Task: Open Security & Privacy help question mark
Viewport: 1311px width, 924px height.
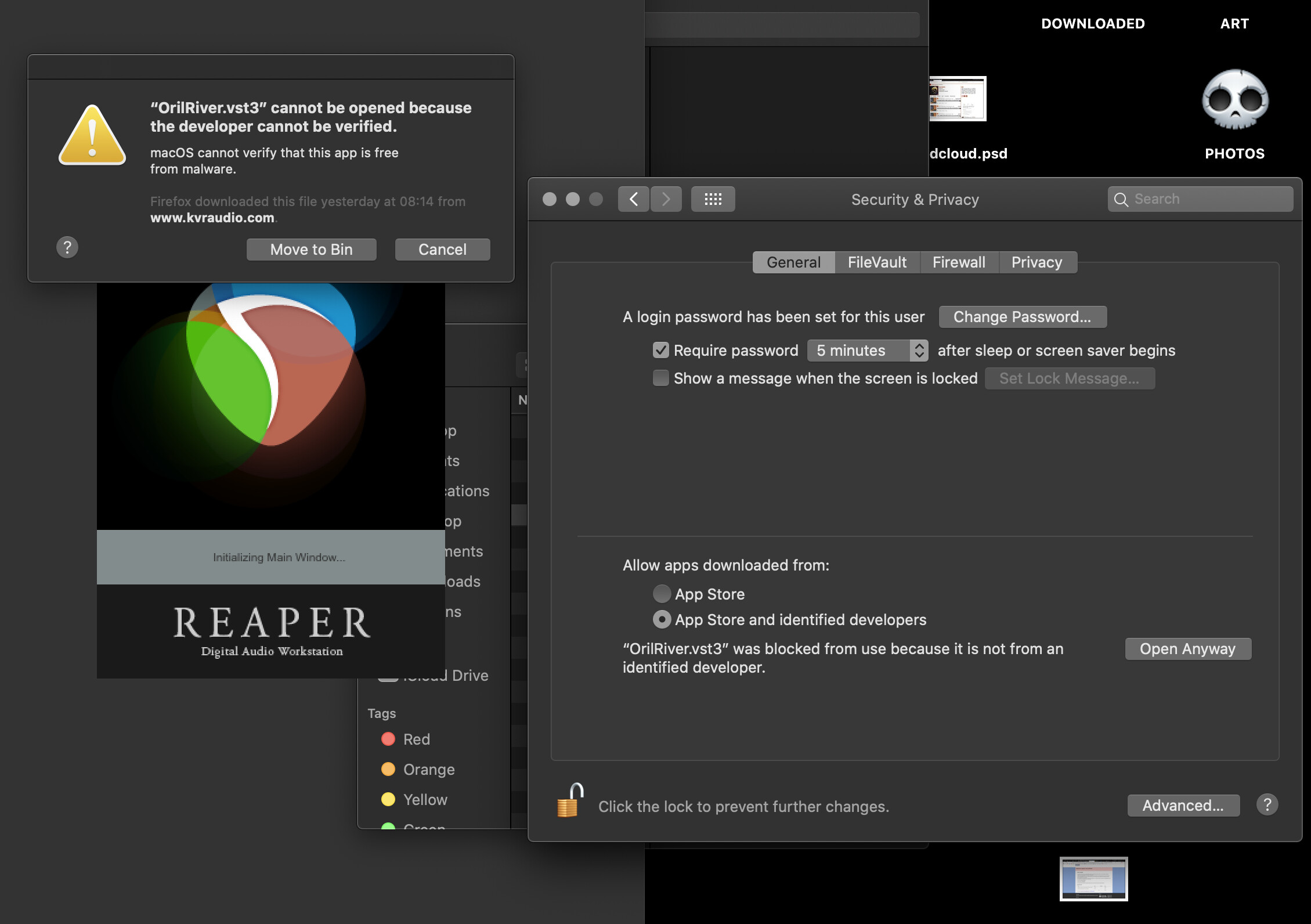Action: (1267, 805)
